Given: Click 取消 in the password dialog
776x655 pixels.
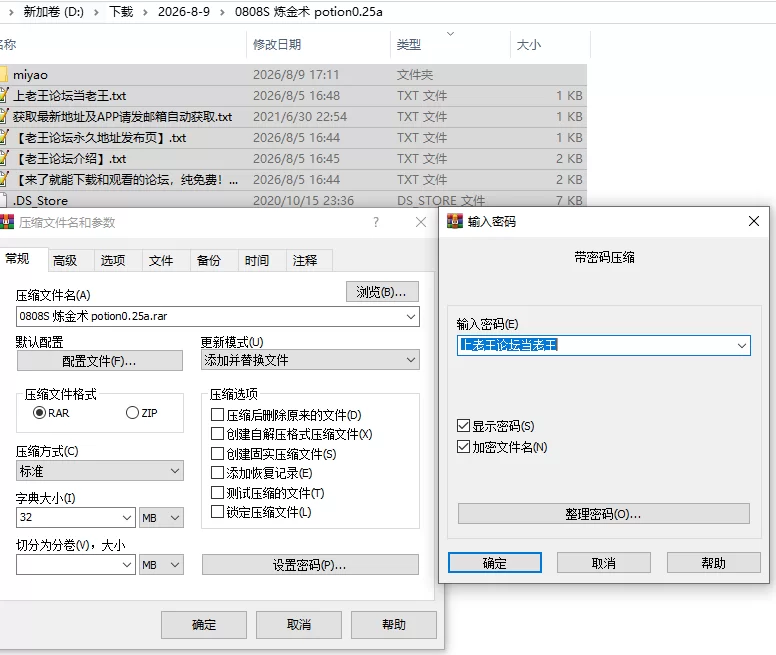Looking at the screenshot, I should point(604,563).
